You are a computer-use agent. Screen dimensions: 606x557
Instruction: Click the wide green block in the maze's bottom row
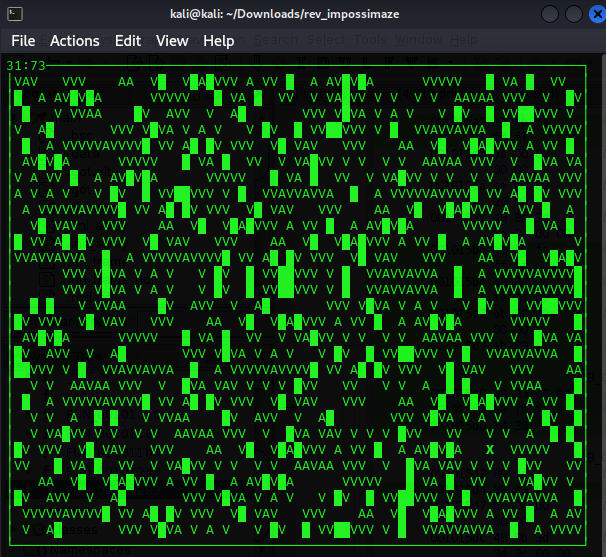[x=343, y=530]
